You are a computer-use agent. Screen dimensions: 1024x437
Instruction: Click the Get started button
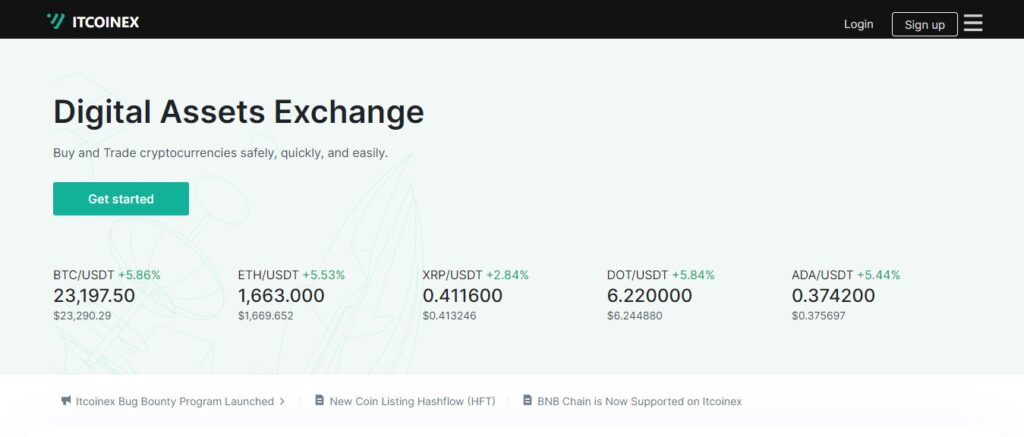tap(120, 199)
